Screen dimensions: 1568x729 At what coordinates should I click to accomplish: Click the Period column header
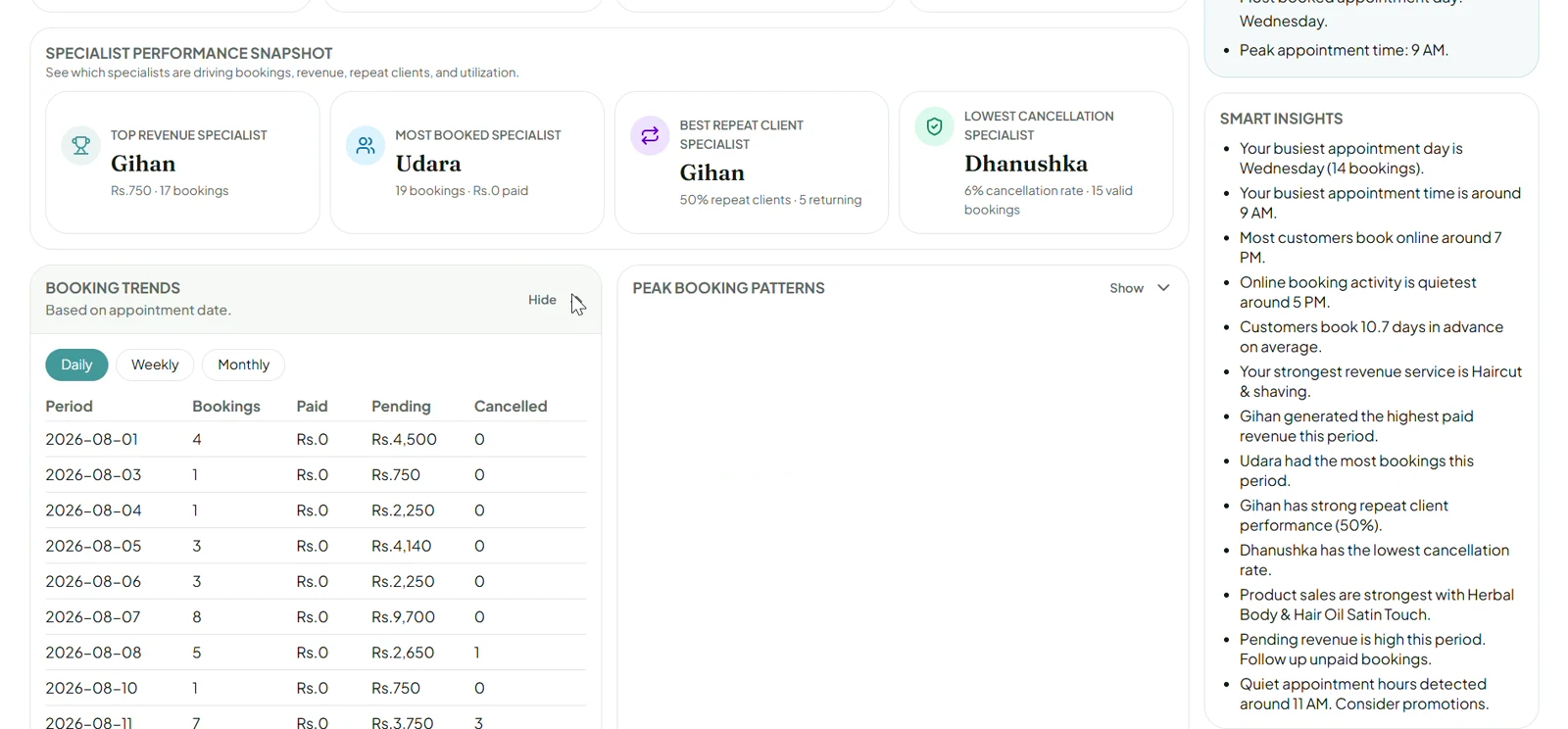tap(69, 407)
